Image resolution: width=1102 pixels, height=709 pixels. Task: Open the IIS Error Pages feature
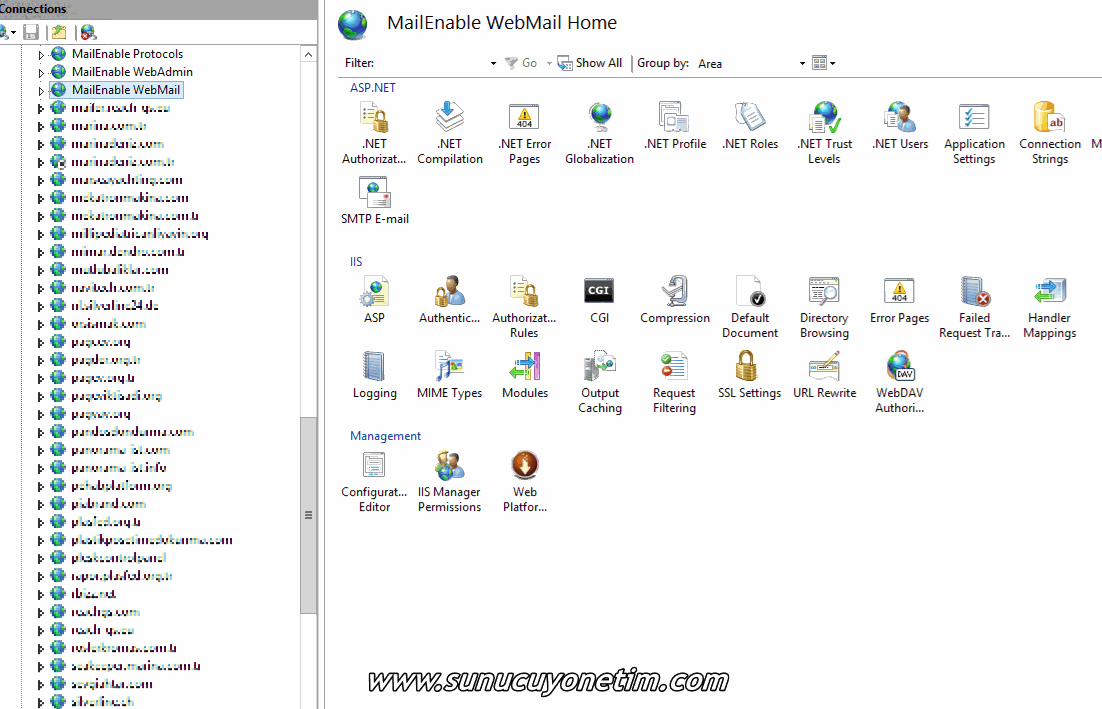900,300
